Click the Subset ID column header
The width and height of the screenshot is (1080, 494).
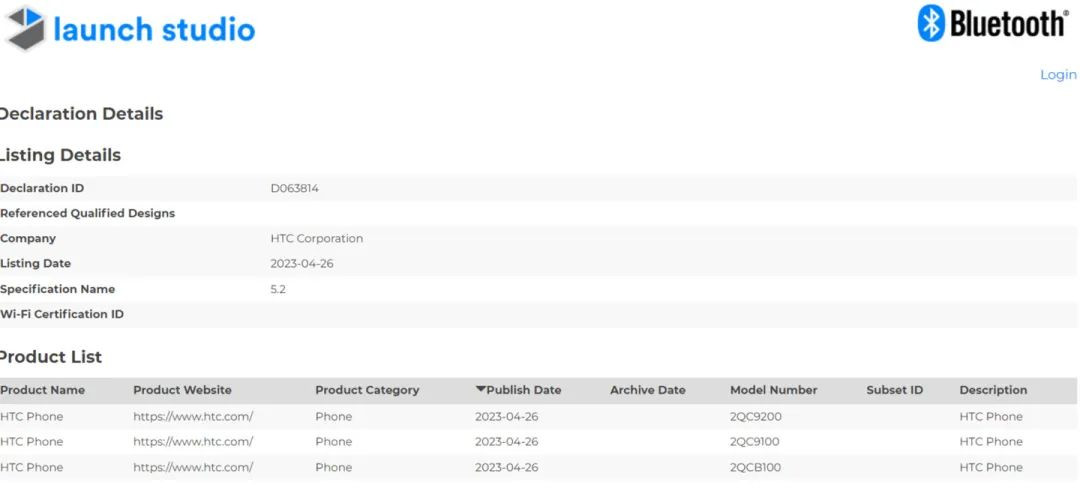tap(894, 390)
